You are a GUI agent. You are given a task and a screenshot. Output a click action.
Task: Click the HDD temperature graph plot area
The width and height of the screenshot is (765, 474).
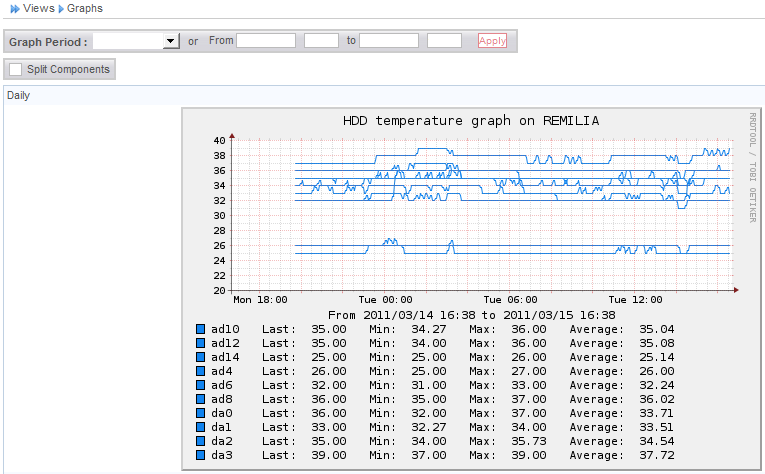point(481,215)
